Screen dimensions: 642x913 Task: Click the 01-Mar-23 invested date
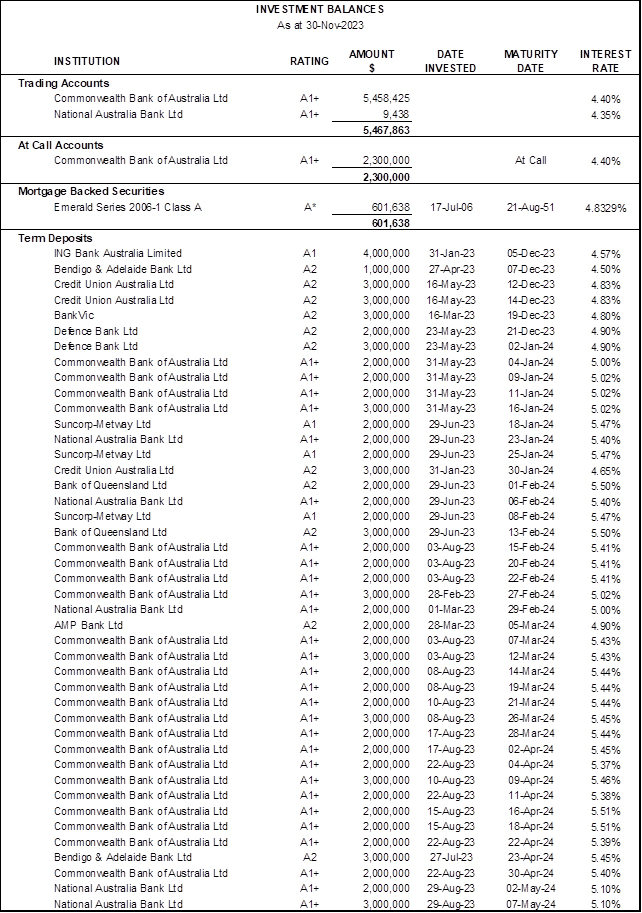click(x=451, y=609)
